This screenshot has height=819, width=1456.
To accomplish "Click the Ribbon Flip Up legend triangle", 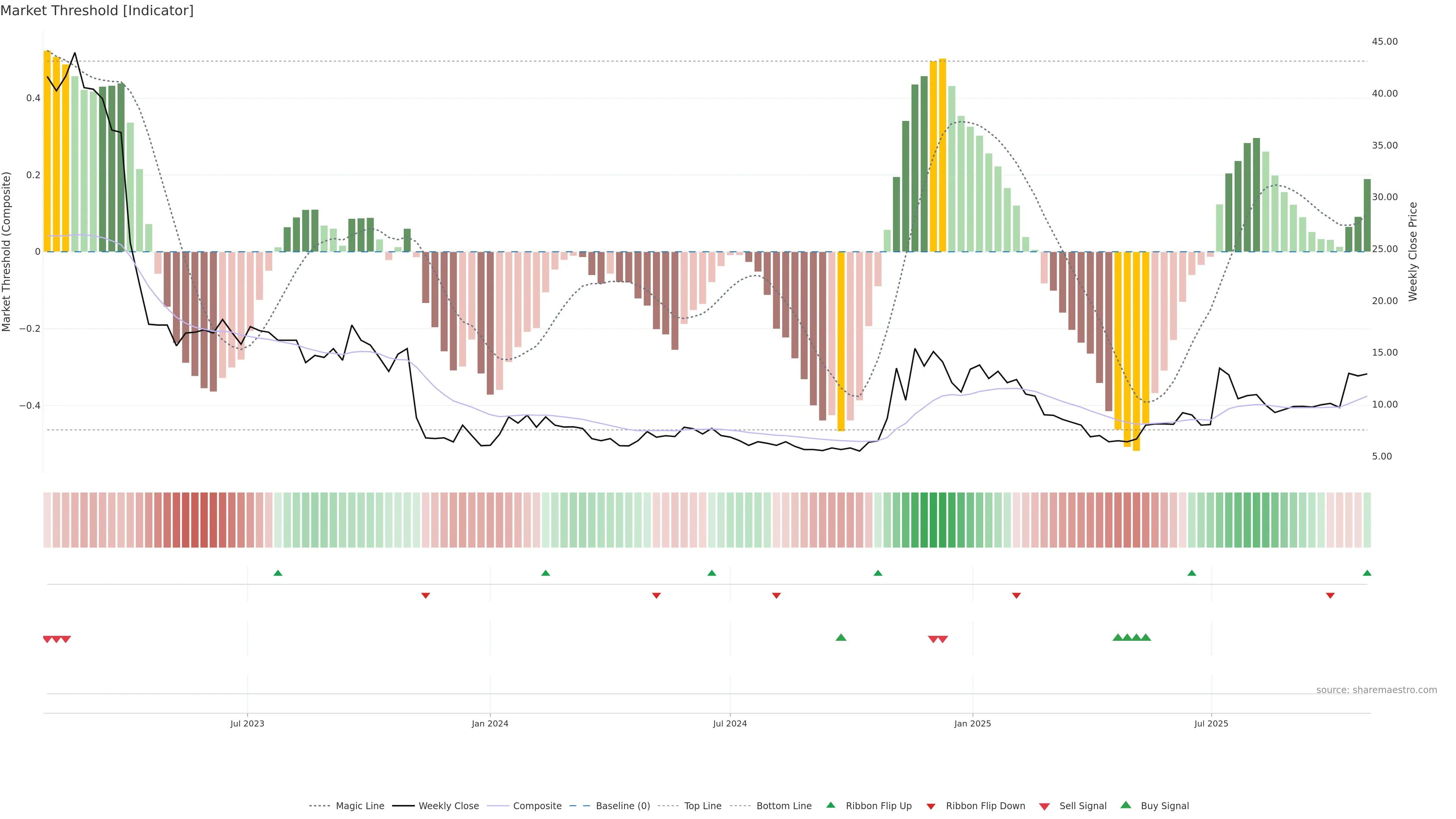I will click(x=830, y=805).
